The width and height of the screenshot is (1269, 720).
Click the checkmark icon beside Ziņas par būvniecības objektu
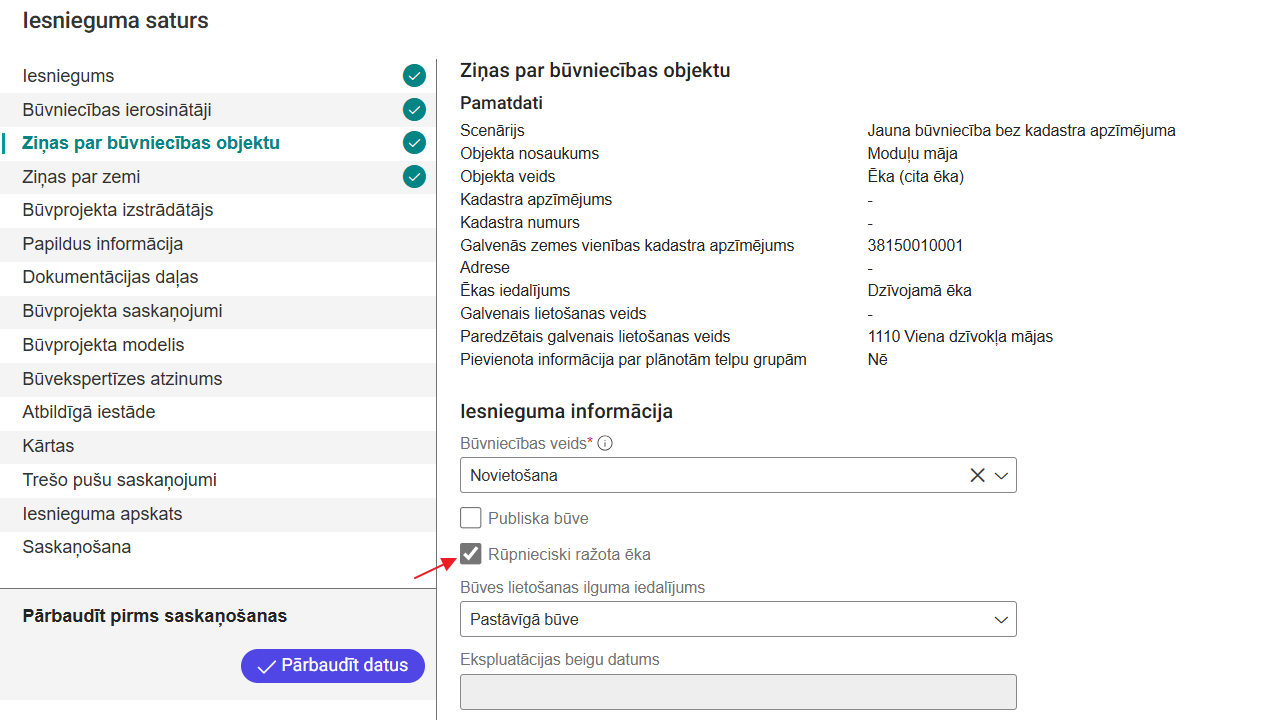pyautogui.click(x=414, y=143)
